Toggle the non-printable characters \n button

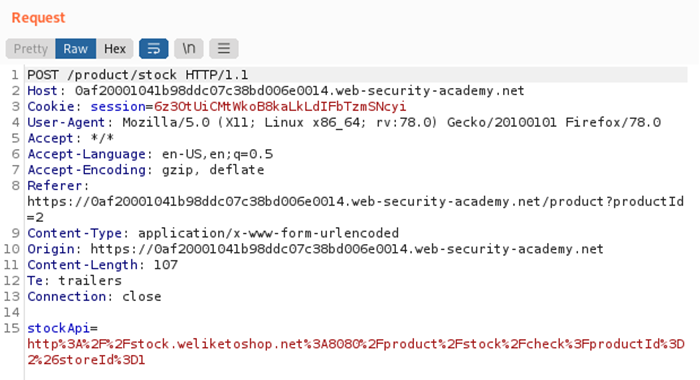click(189, 48)
